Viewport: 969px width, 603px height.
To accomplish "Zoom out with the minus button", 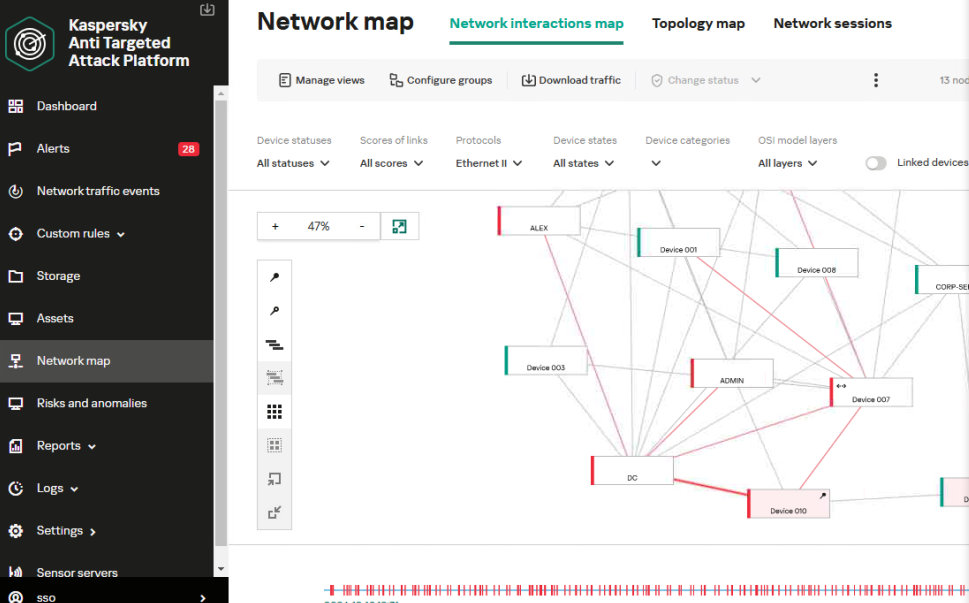I will tap(362, 227).
